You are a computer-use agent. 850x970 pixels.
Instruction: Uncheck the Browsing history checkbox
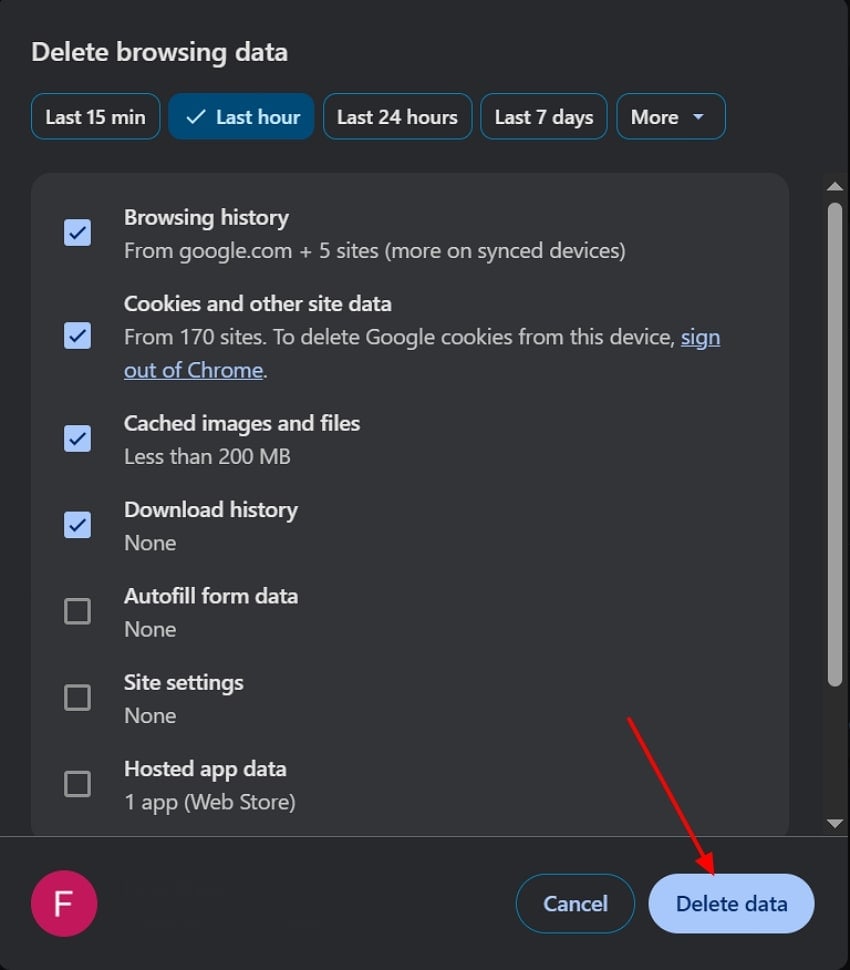(x=77, y=233)
